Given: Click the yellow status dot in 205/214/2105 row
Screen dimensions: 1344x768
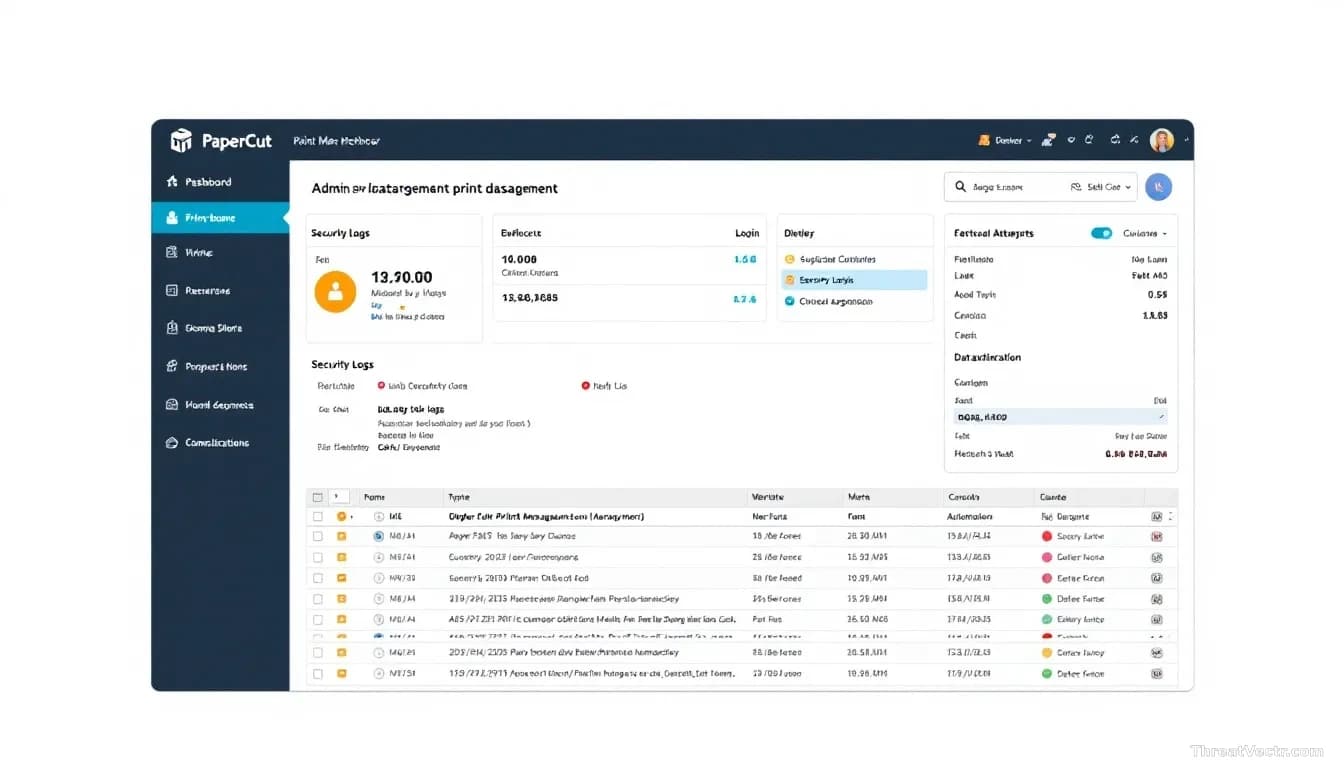Looking at the screenshot, I should (x=1047, y=653).
